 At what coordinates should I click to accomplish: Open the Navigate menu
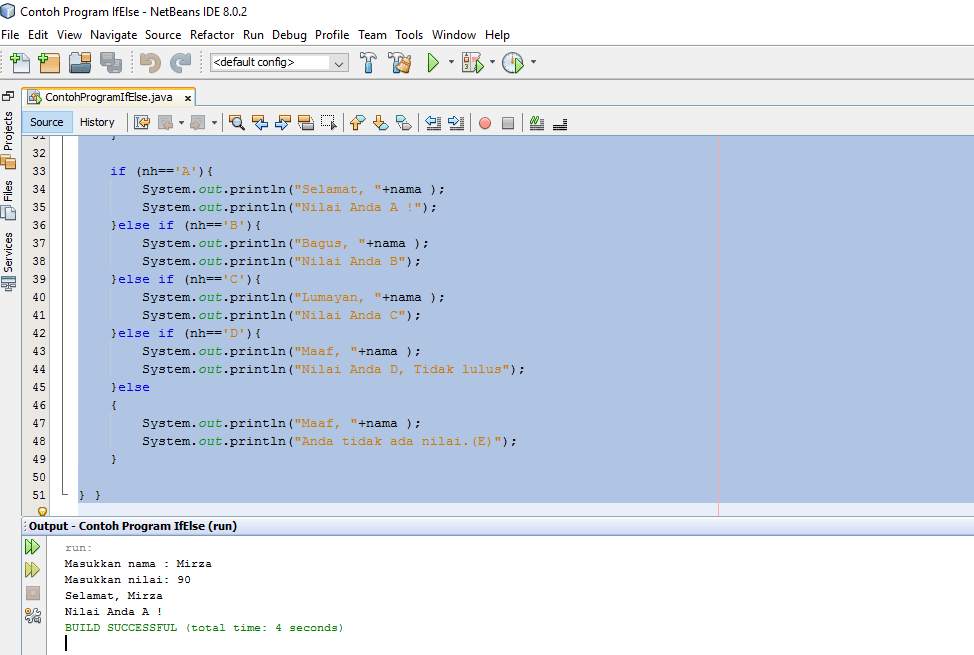point(113,35)
